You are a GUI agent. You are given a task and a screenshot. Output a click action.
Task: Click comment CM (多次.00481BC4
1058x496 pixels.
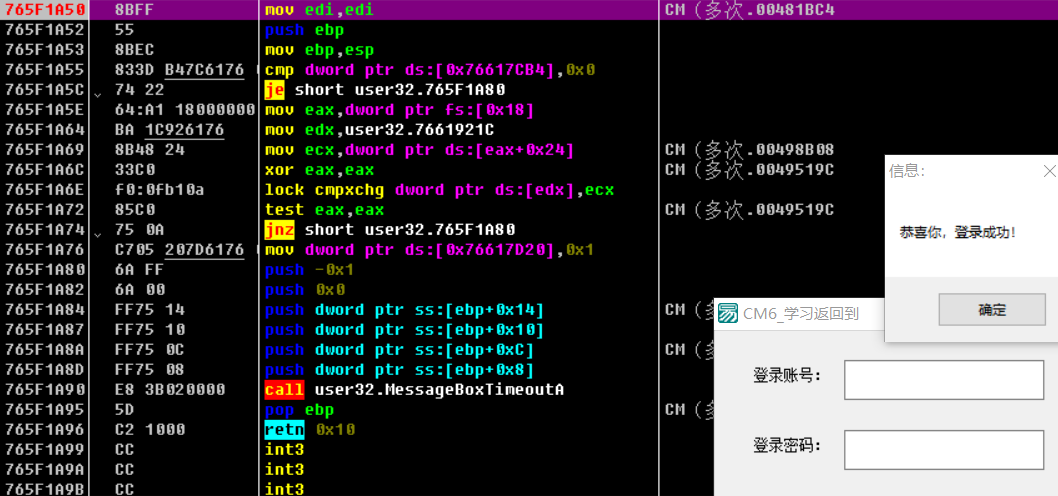point(749,10)
